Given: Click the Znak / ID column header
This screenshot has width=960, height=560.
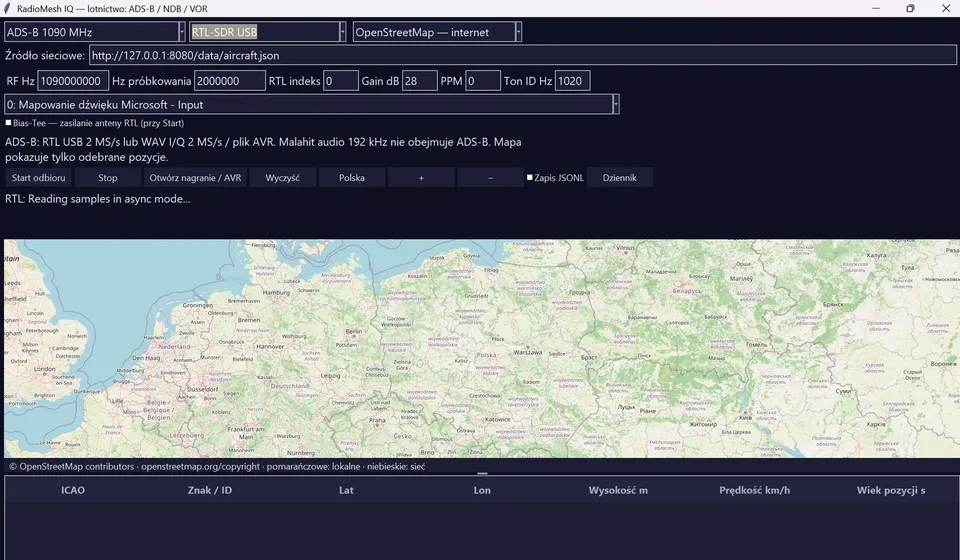Looking at the screenshot, I should 209,490.
